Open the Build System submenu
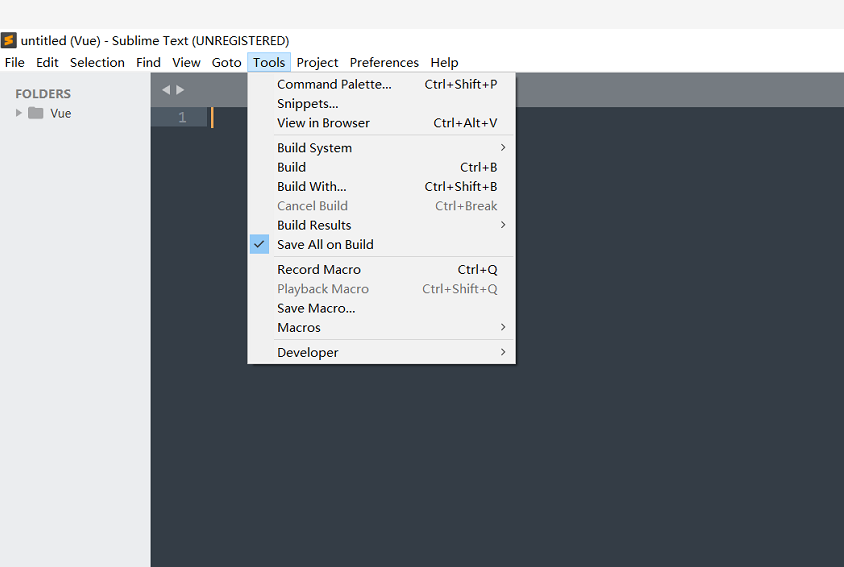Image resolution: width=844 pixels, height=567 pixels. point(382,148)
